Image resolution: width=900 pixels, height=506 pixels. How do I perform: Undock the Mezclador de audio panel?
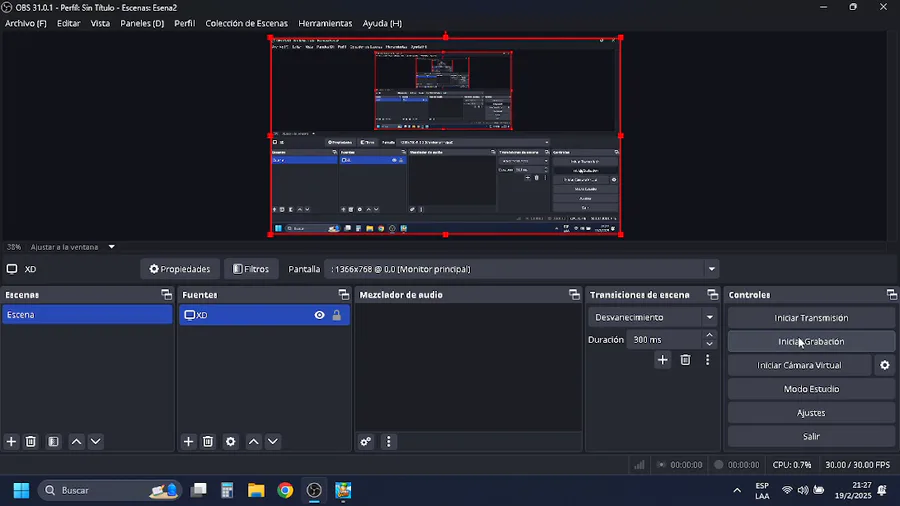click(575, 294)
